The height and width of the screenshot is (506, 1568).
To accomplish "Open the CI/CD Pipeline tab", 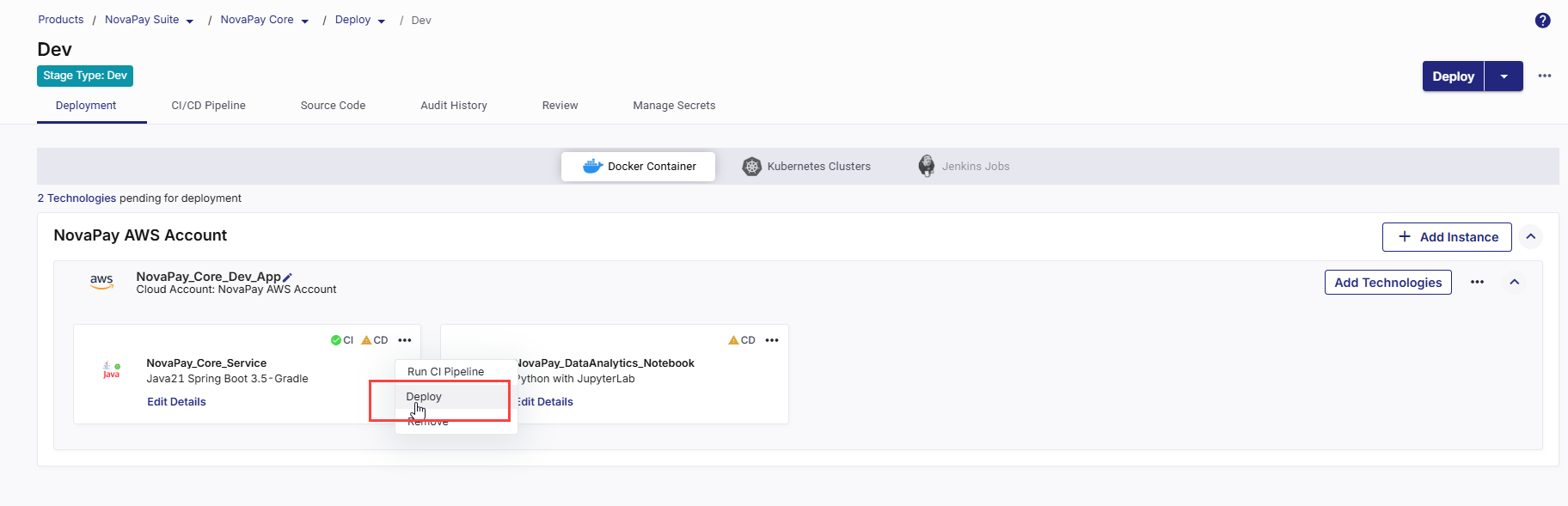I will tap(208, 106).
